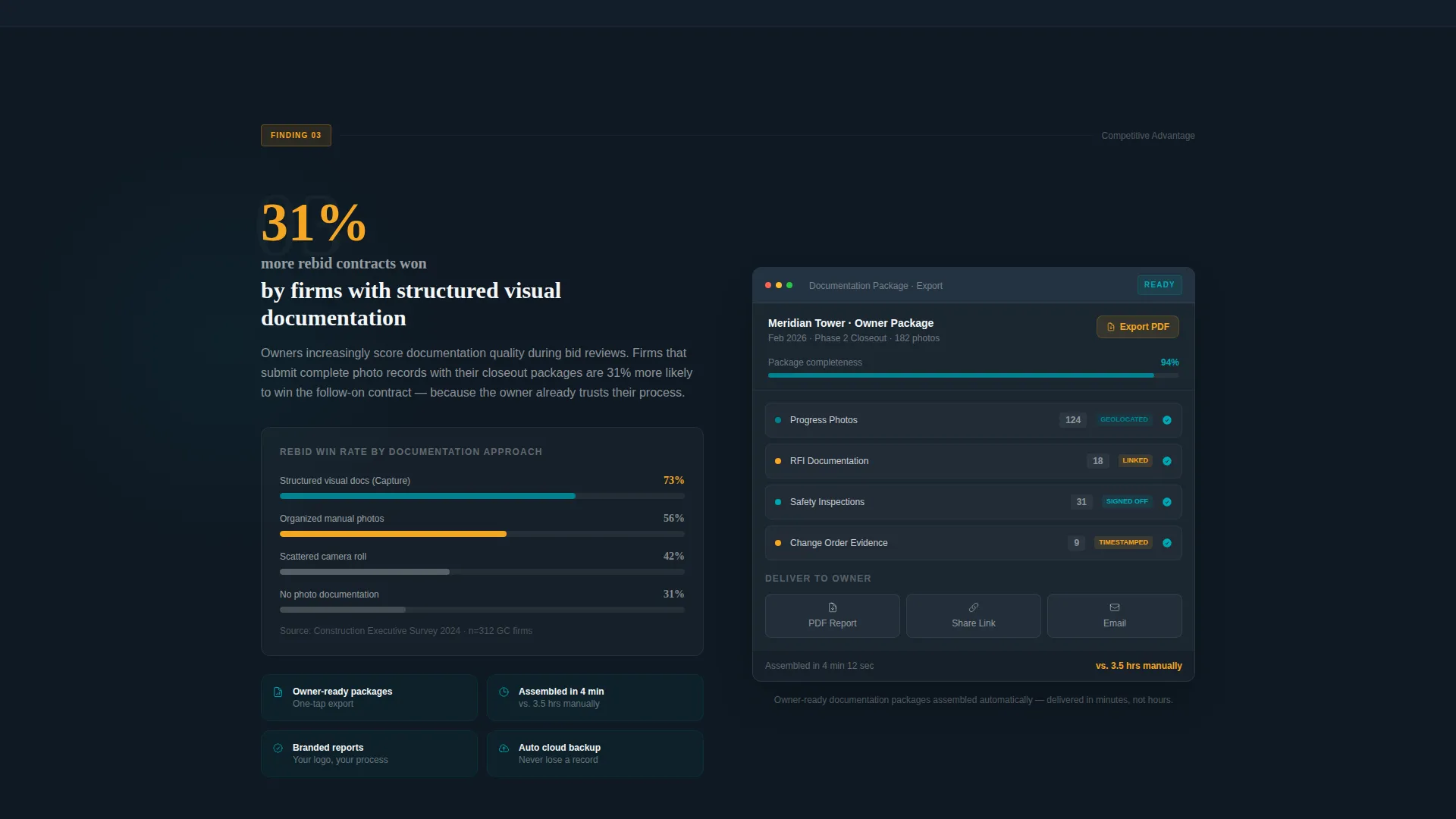Open the RFI Documentation row
The image size is (1456, 819).
click(x=973, y=461)
